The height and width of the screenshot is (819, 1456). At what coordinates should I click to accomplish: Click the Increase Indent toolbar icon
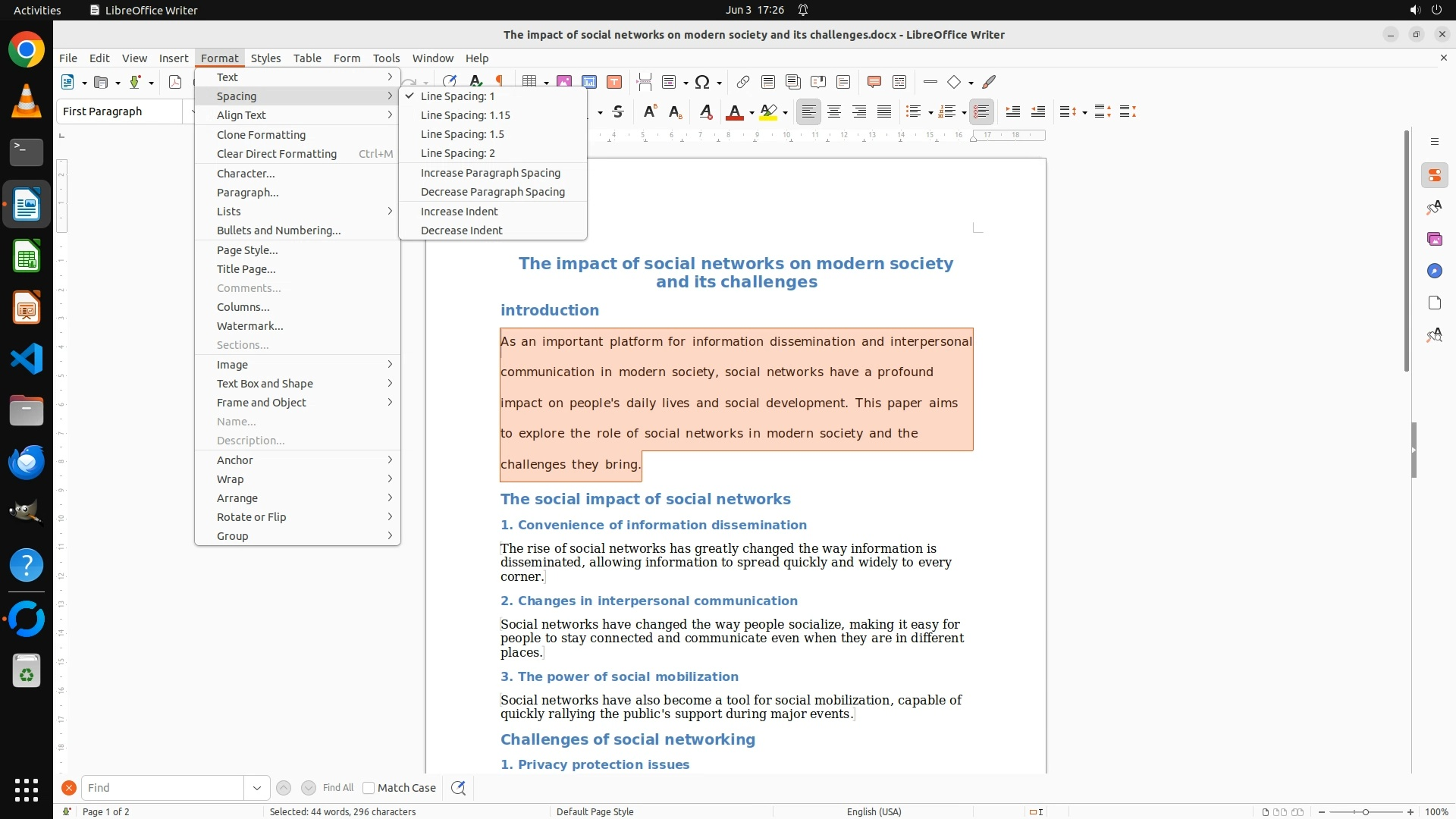1012,112
